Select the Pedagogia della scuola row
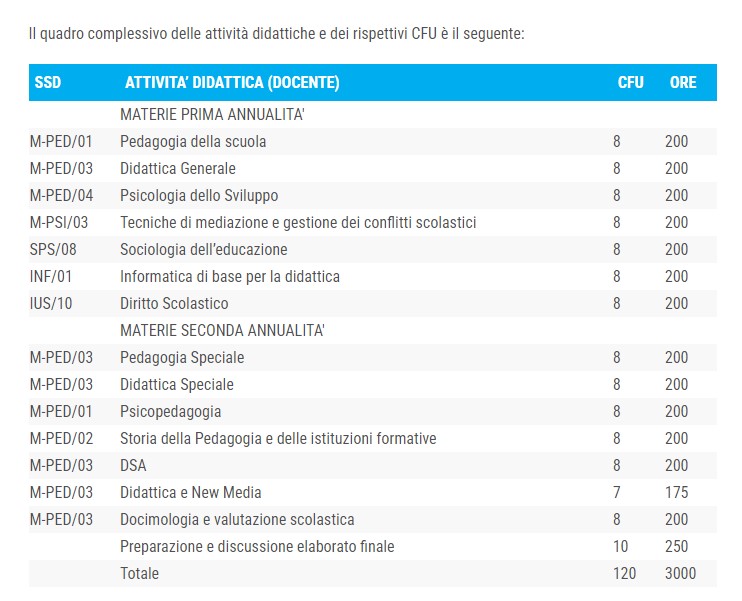 point(373,141)
